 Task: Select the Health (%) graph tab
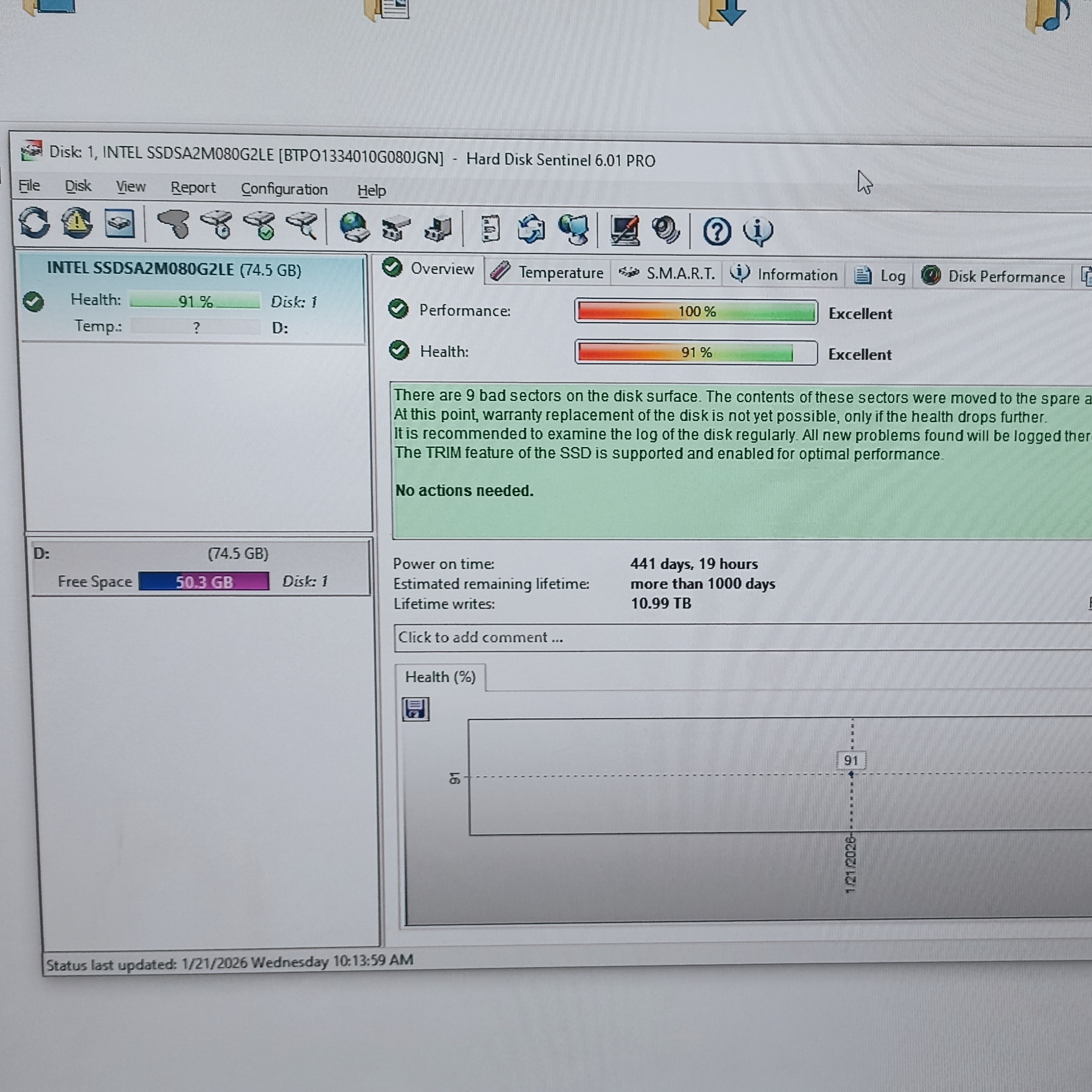coord(440,677)
